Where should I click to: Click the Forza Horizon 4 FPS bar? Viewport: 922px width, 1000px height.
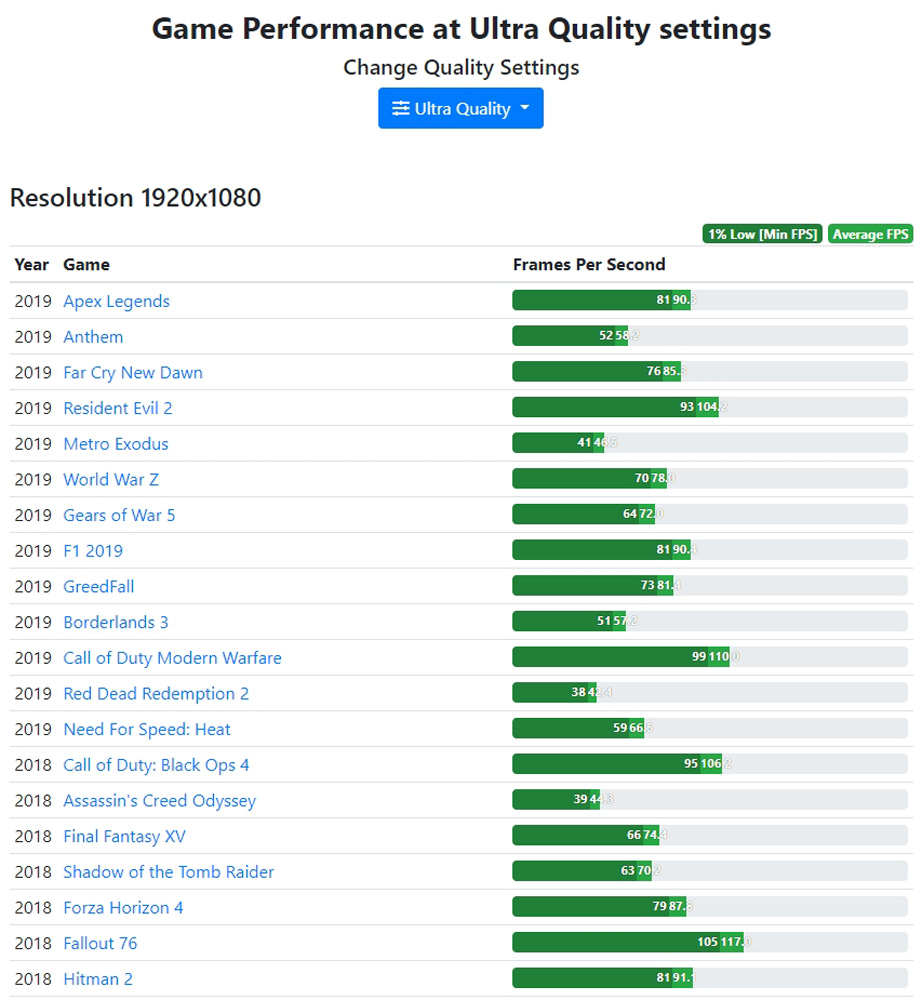tap(710, 908)
